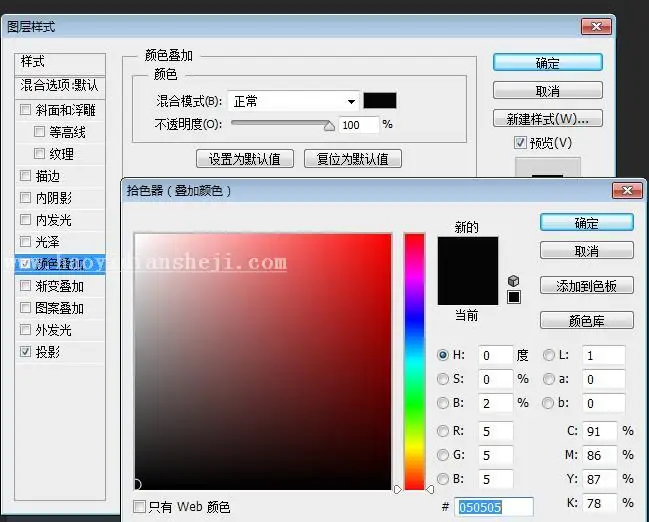Viewport: 649px width, 522px height.
Task: Click the 新建样式(W)... button
Action: tap(548, 119)
